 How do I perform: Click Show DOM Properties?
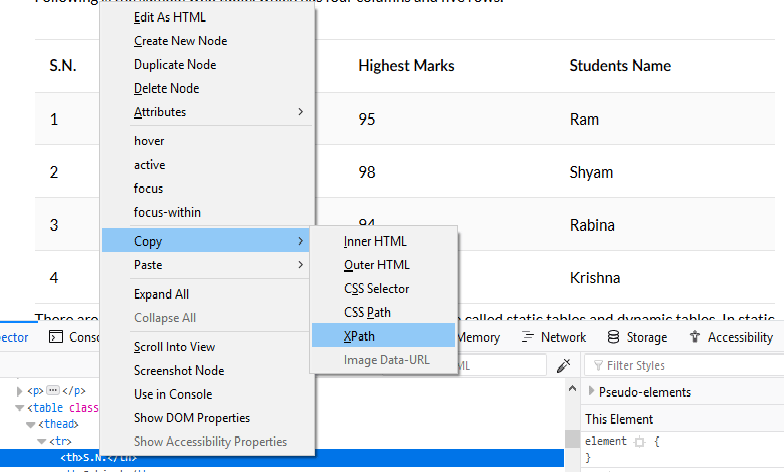(192, 418)
